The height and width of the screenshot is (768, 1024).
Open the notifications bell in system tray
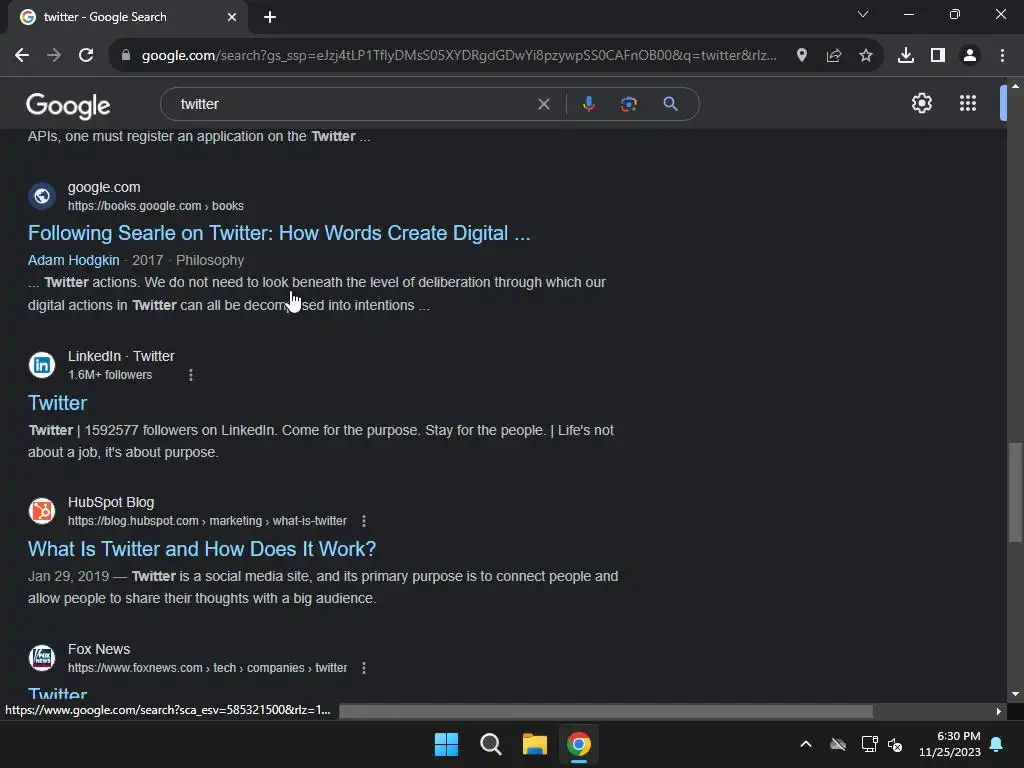pyautogui.click(x=997, y=744)
